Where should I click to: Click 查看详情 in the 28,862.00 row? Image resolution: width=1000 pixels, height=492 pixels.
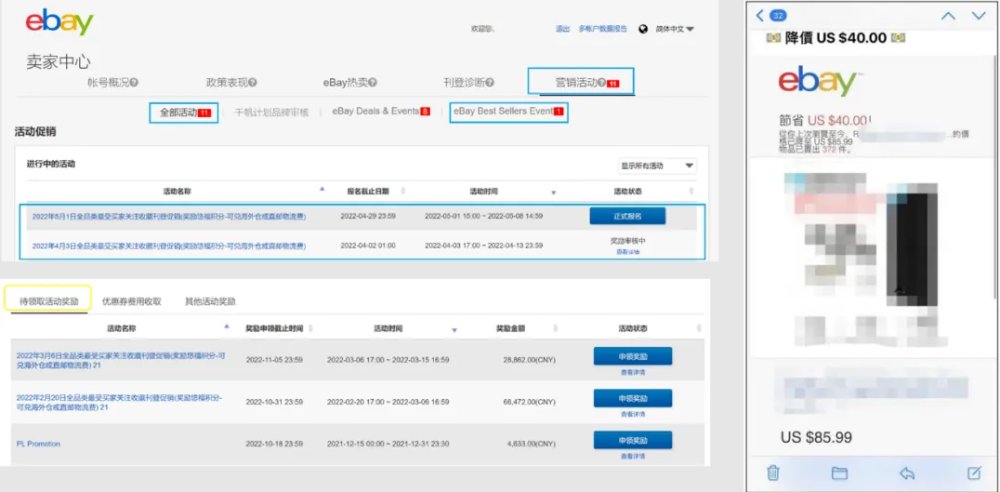[x=633, y=371]
